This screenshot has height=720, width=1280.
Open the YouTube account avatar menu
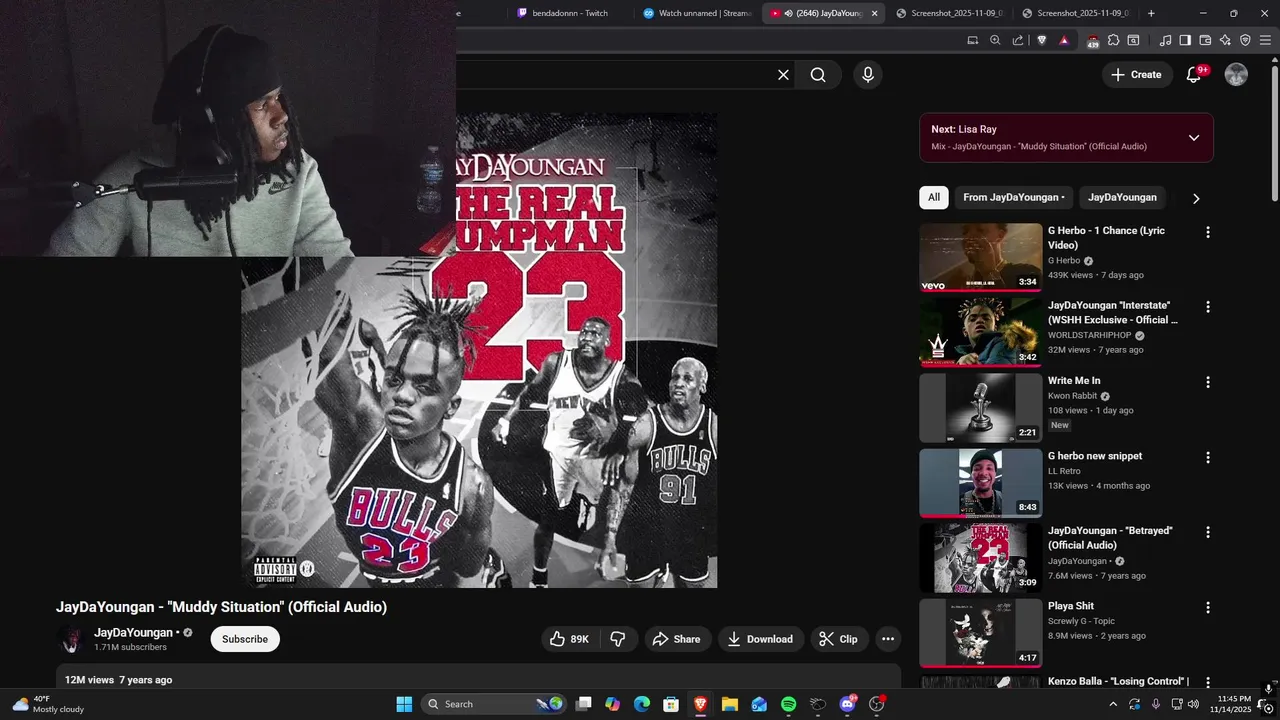1236,75
